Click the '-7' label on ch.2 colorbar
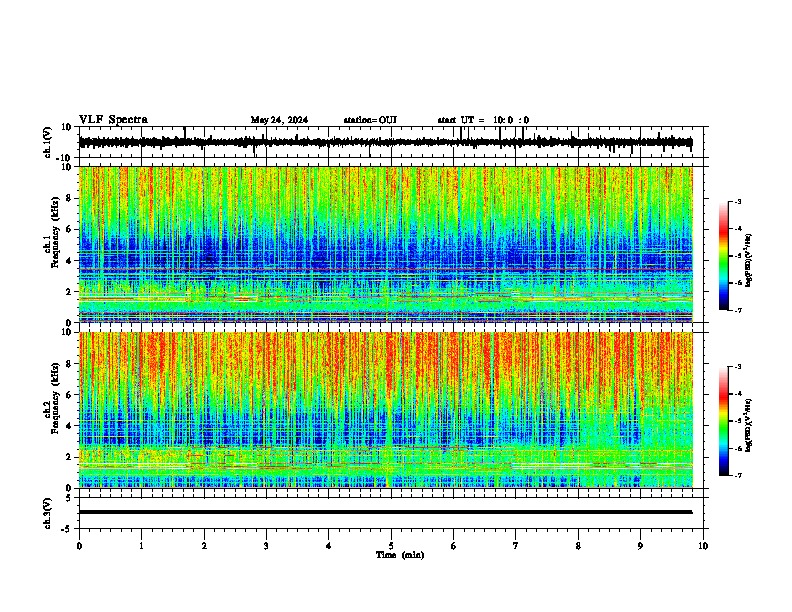 738,475
